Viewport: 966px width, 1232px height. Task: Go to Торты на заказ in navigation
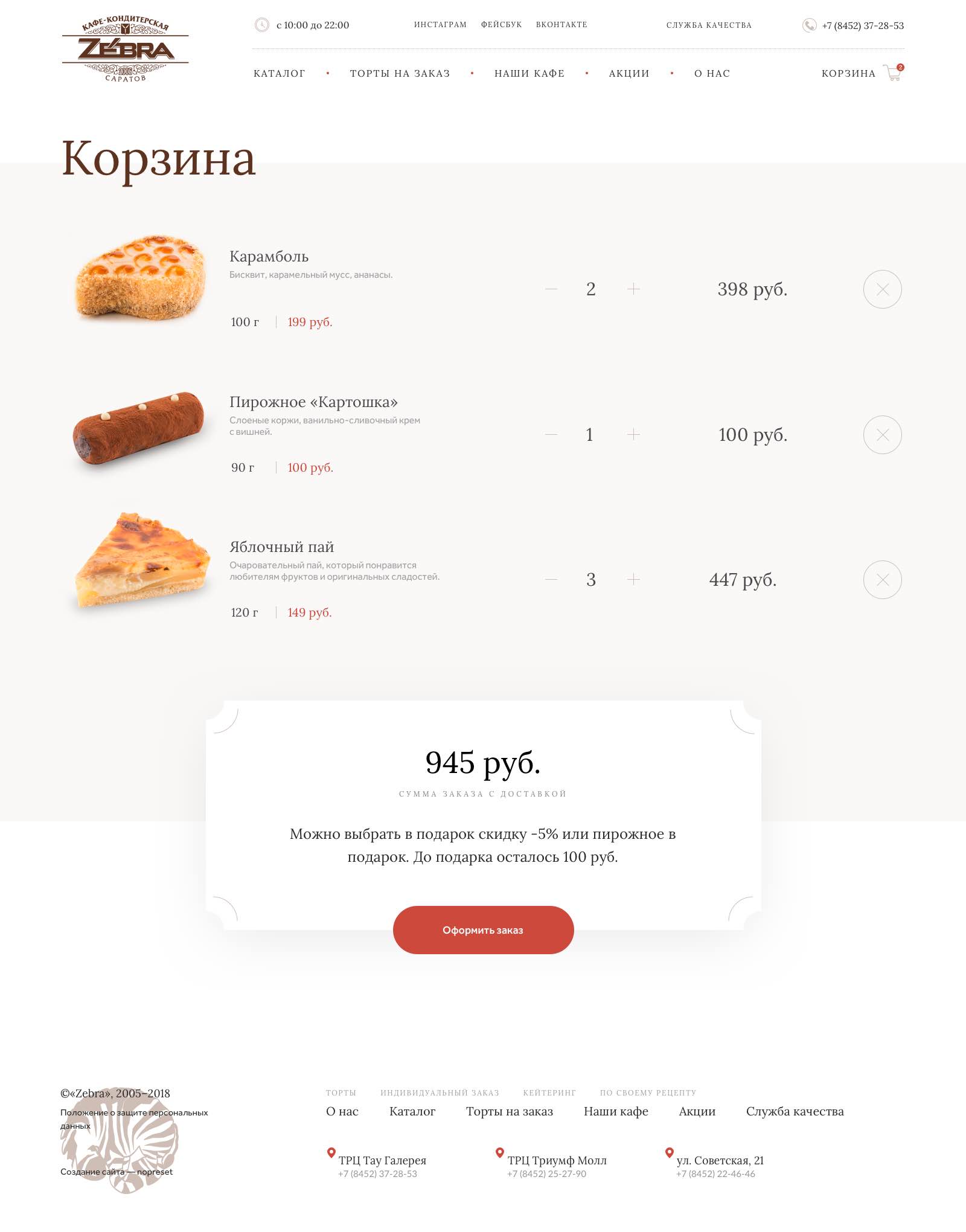400,74
